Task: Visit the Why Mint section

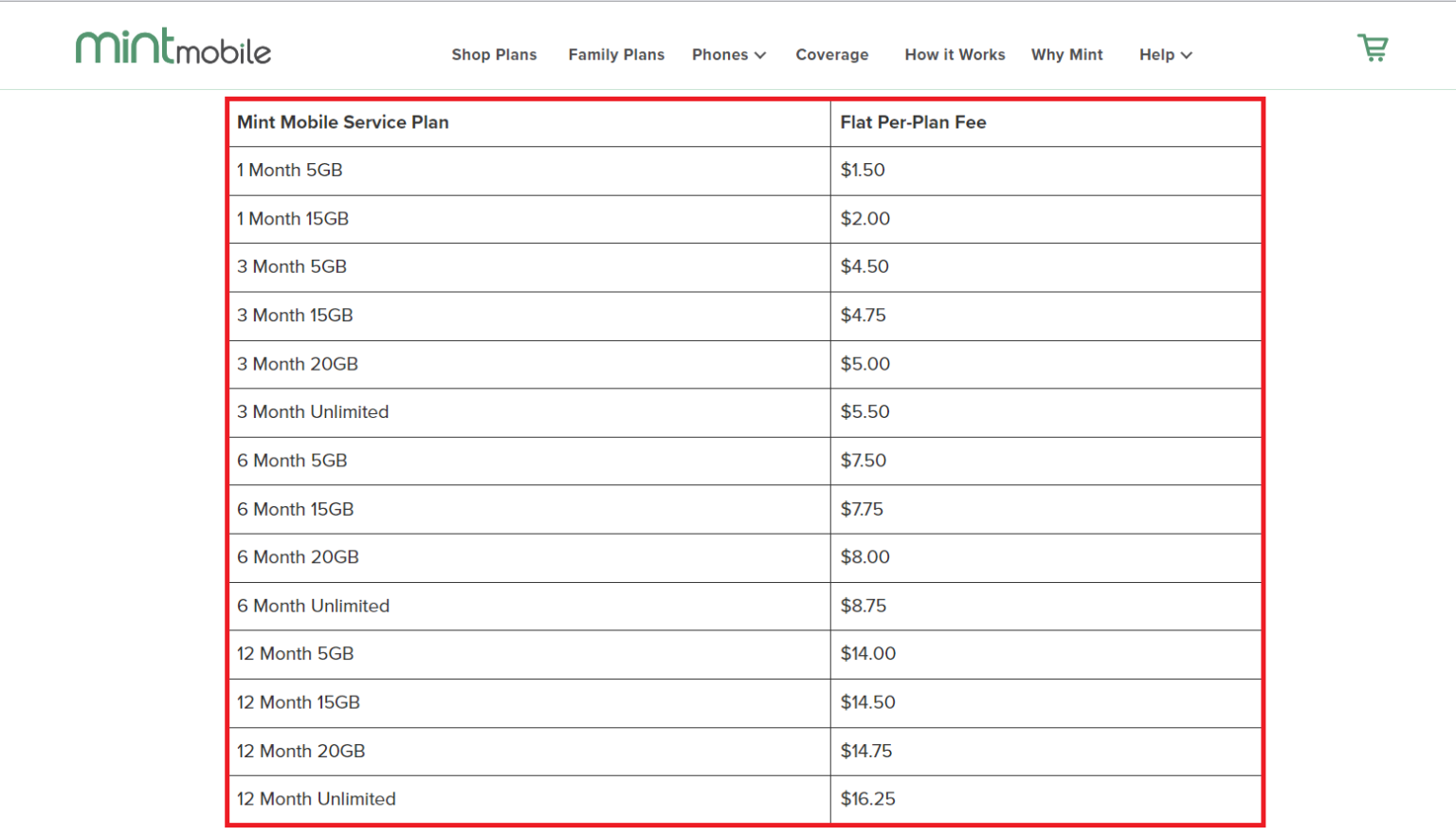Action: pos(1066,55)
